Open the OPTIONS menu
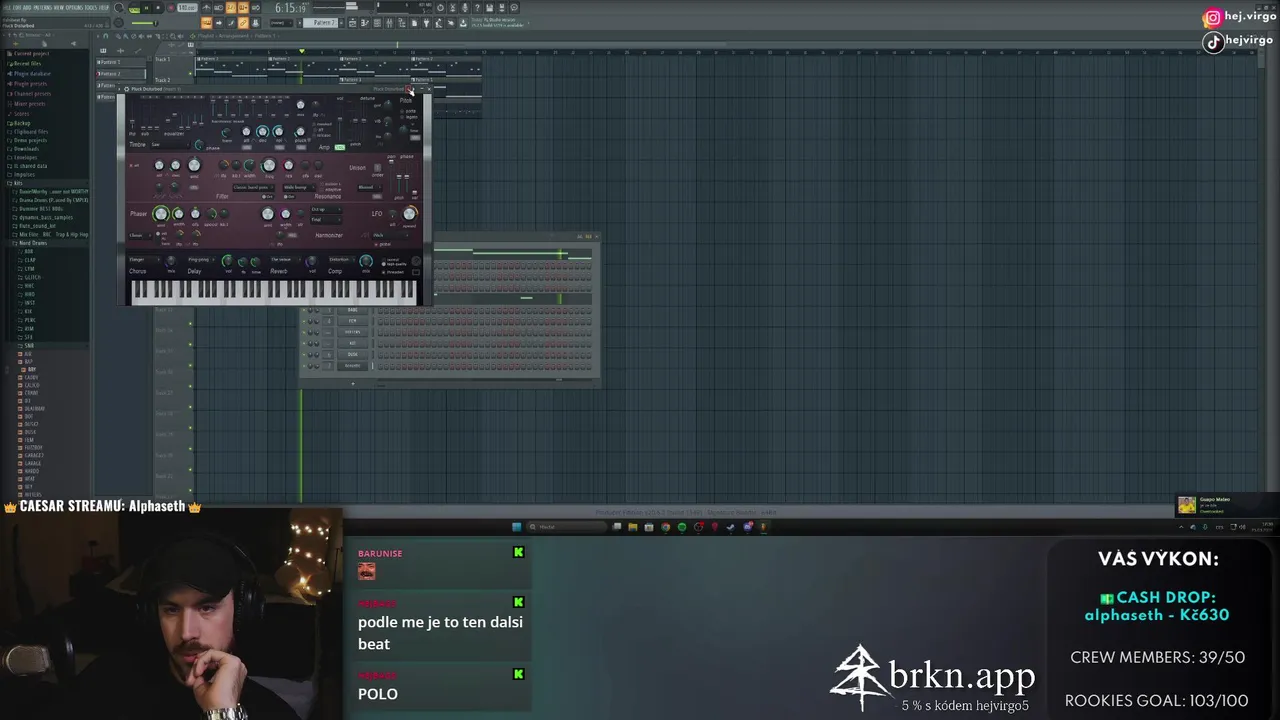Screen dimensions: 1280x720 point(74,8)
